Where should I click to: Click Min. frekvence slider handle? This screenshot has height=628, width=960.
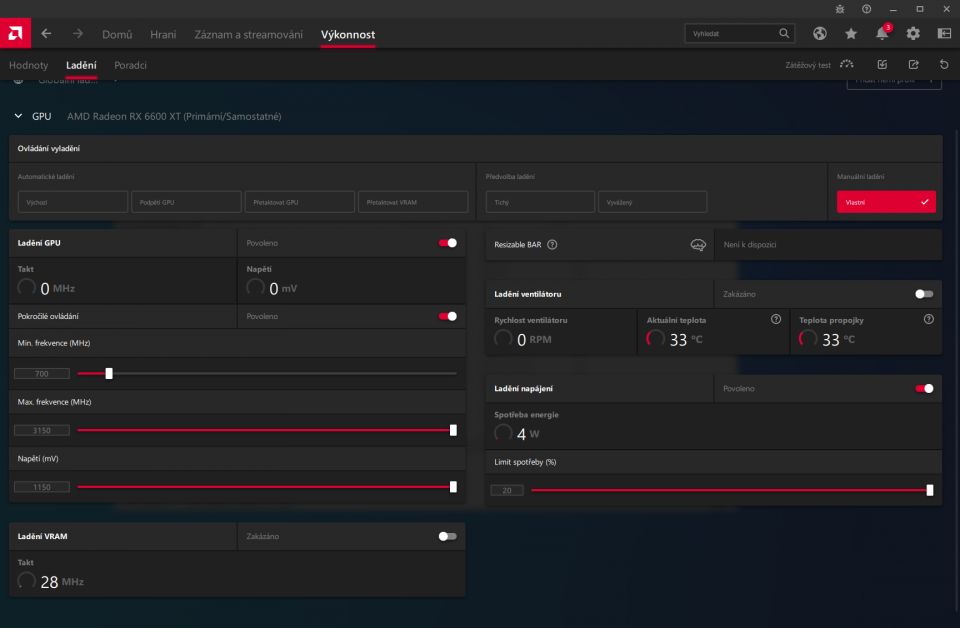point(109,373)
